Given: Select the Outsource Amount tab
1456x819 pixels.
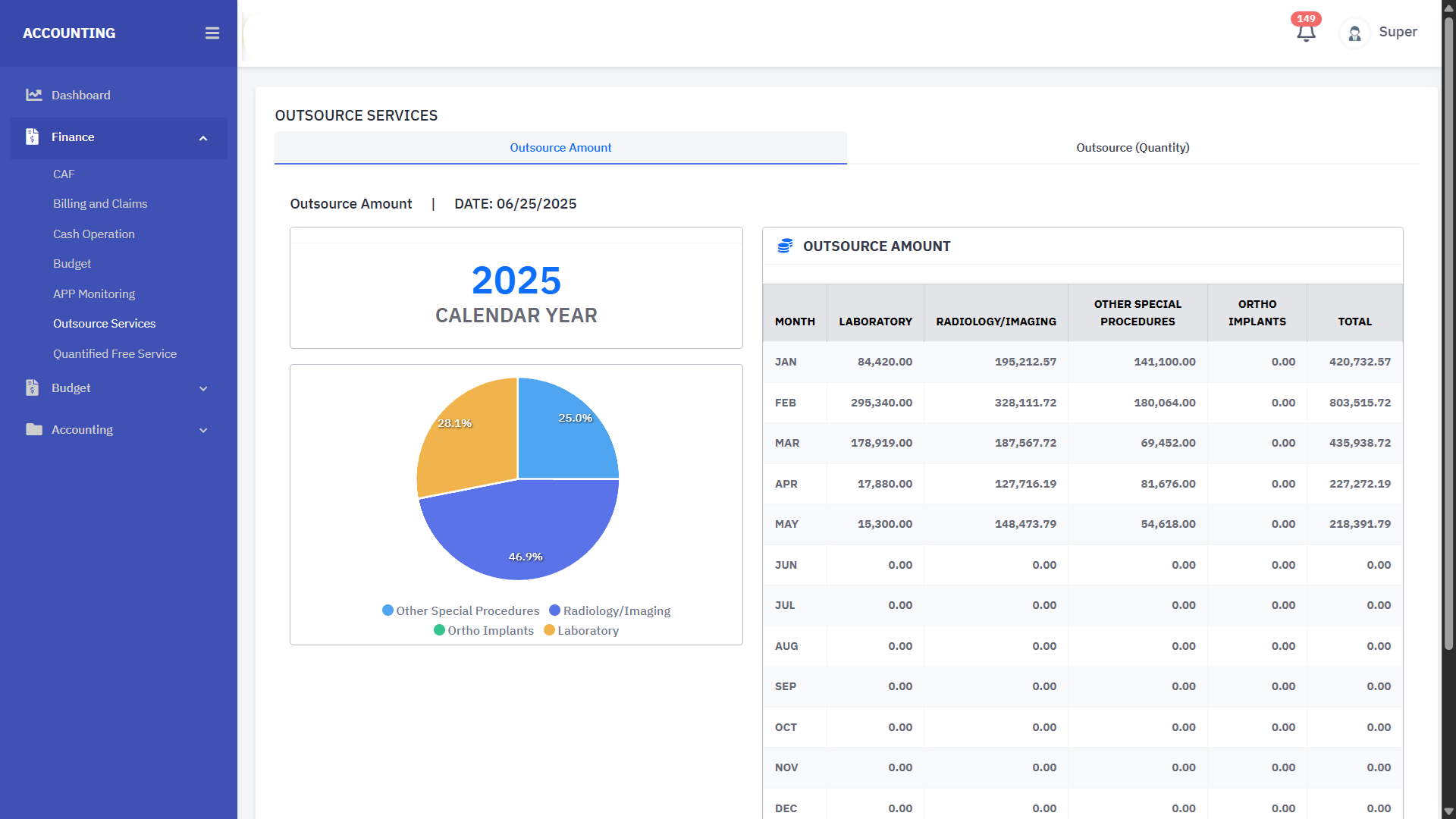Looking at the screenshot, I should coord(560,148).
